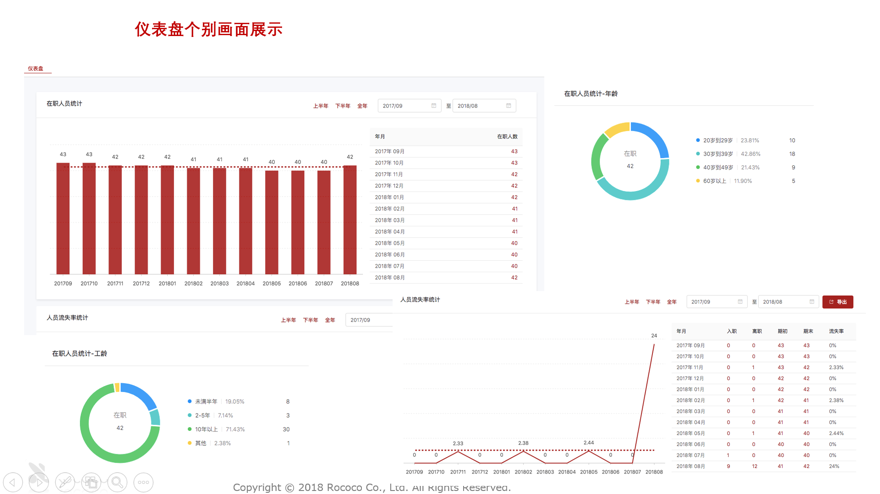This screenshot has width=880, height=494.
Task: Click the pen annotation tool icon
Action: tap(65, 482)
